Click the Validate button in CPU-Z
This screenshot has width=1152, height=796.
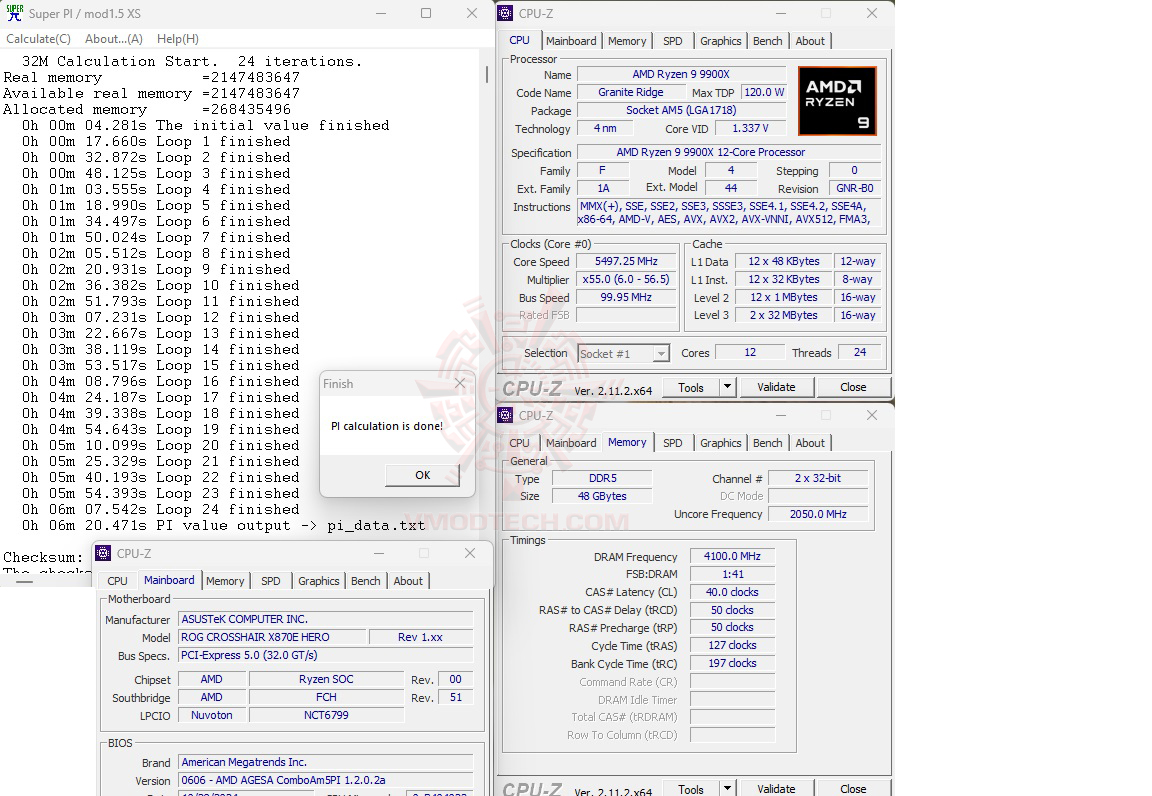pos(777,387)
